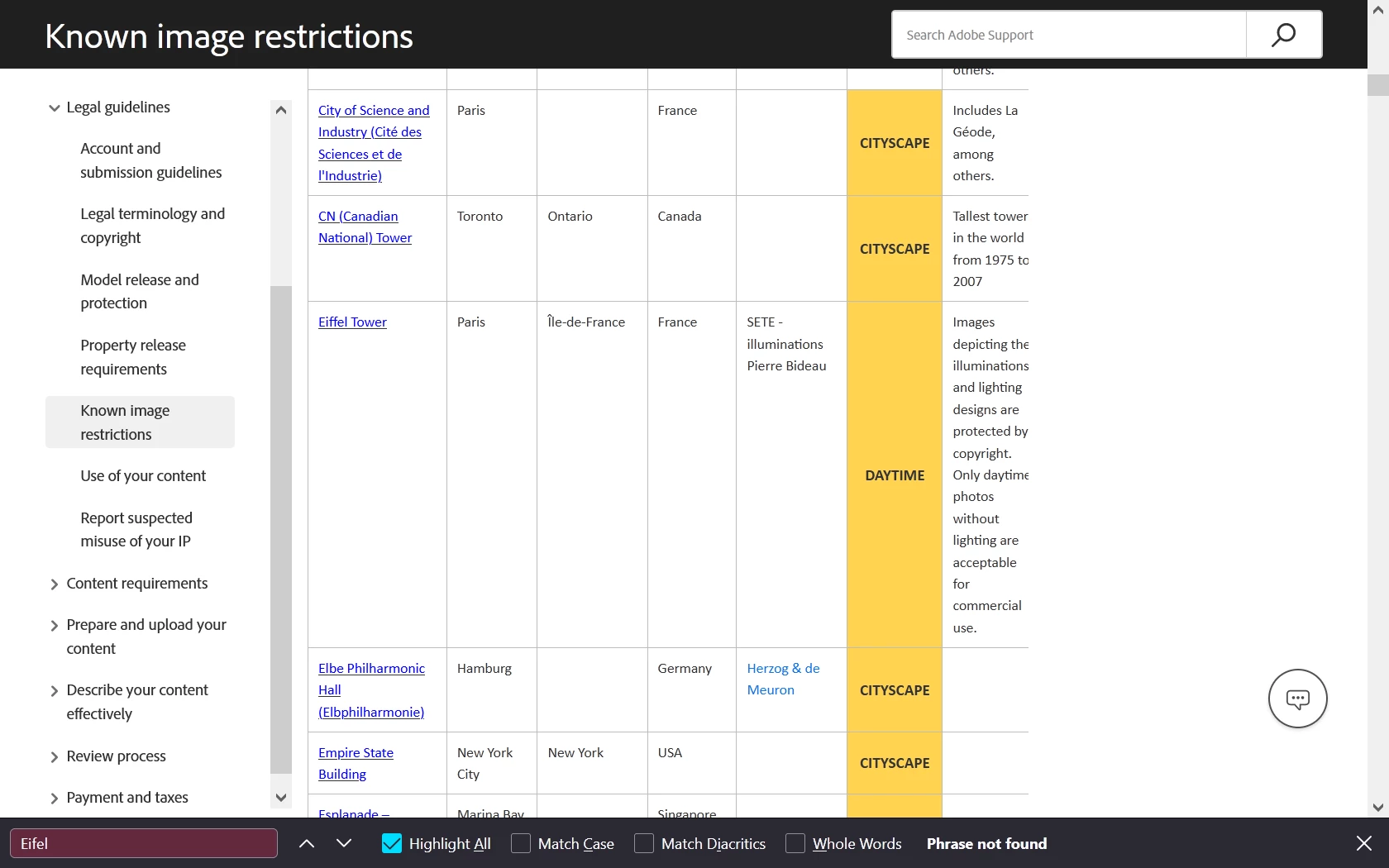Sidebar scroll down arrow button

point(281,798)
